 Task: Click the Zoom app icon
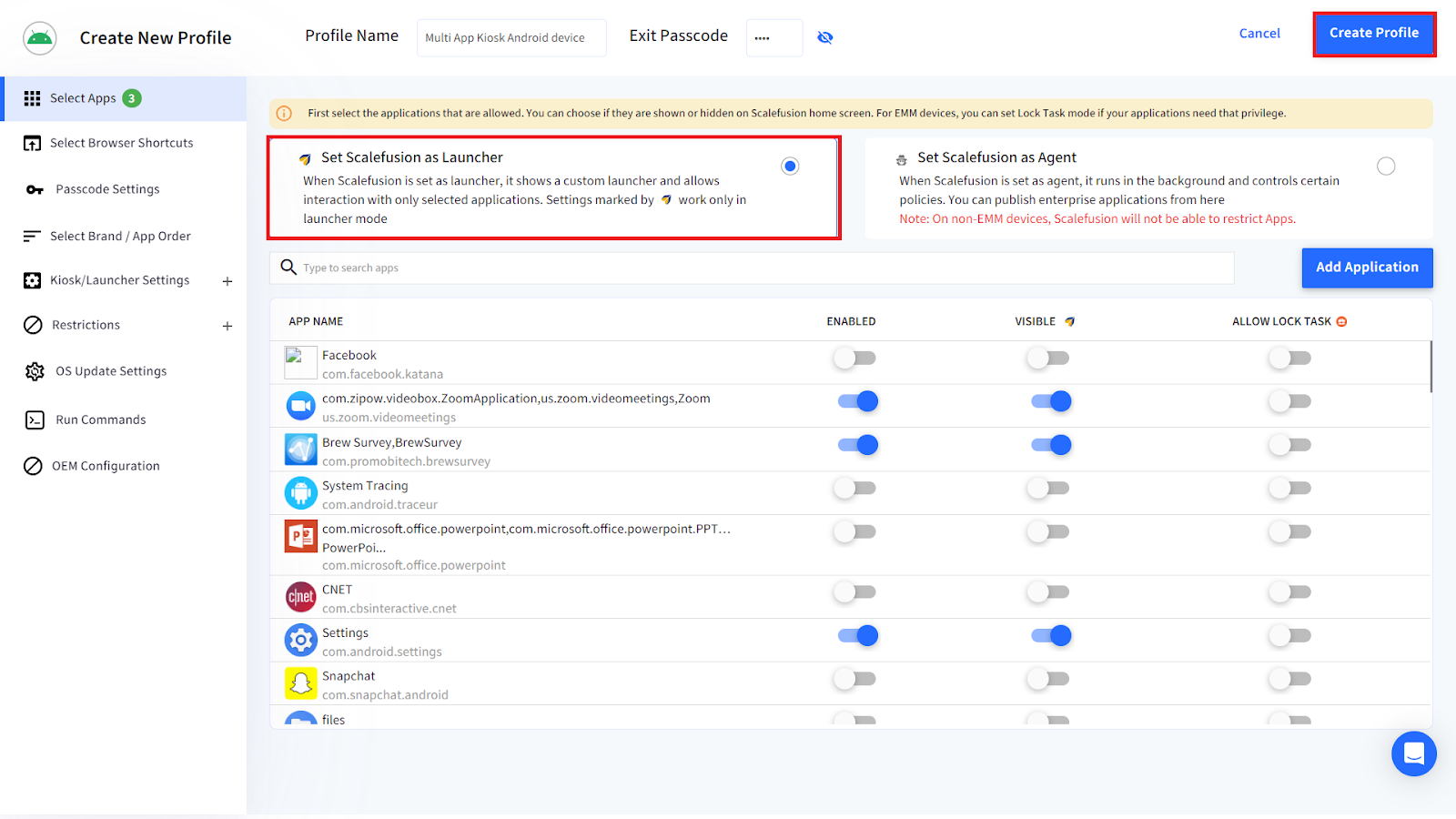(300, 406)
